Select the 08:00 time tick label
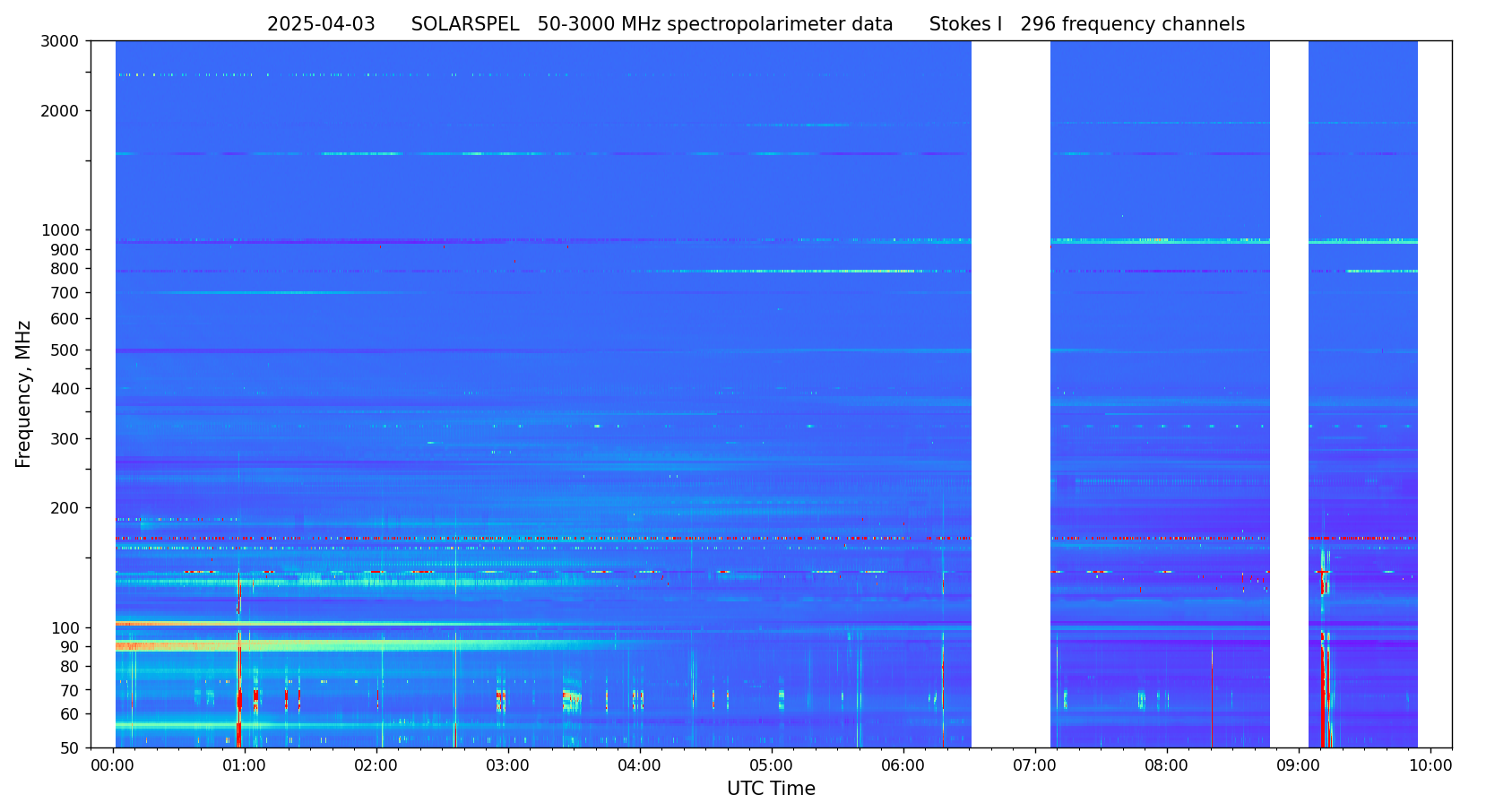This screenshot has height=812, width=1512. point(1166,765)
